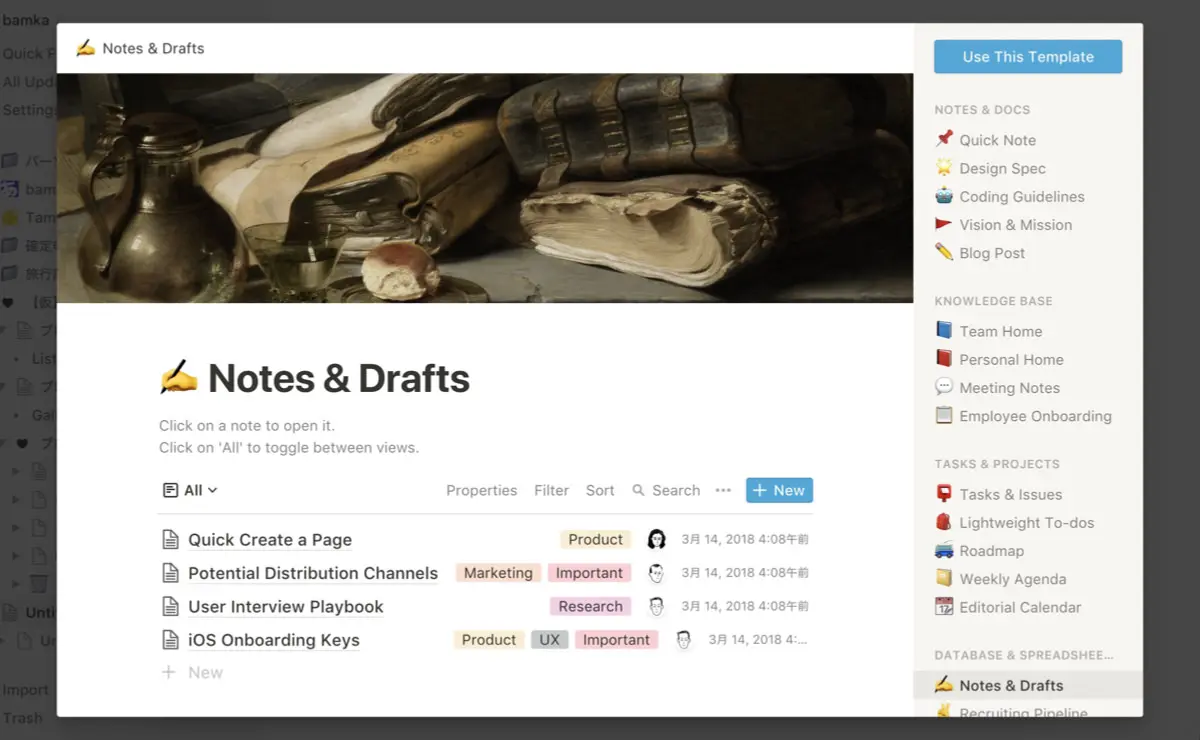Click page icon of User Interview Playbook
Viewport: 1200px width, 740px height.
171,607
